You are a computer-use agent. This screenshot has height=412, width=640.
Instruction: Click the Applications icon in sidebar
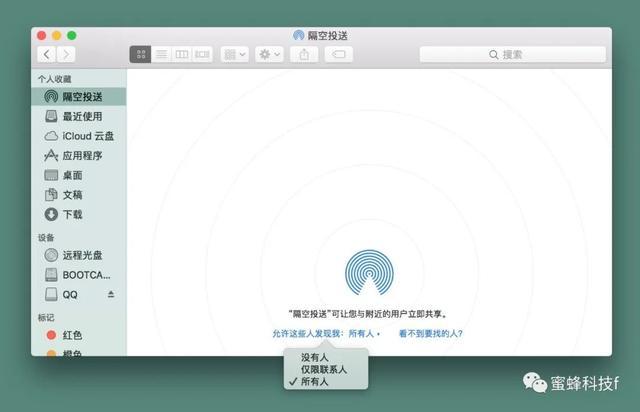pos(51,156)
